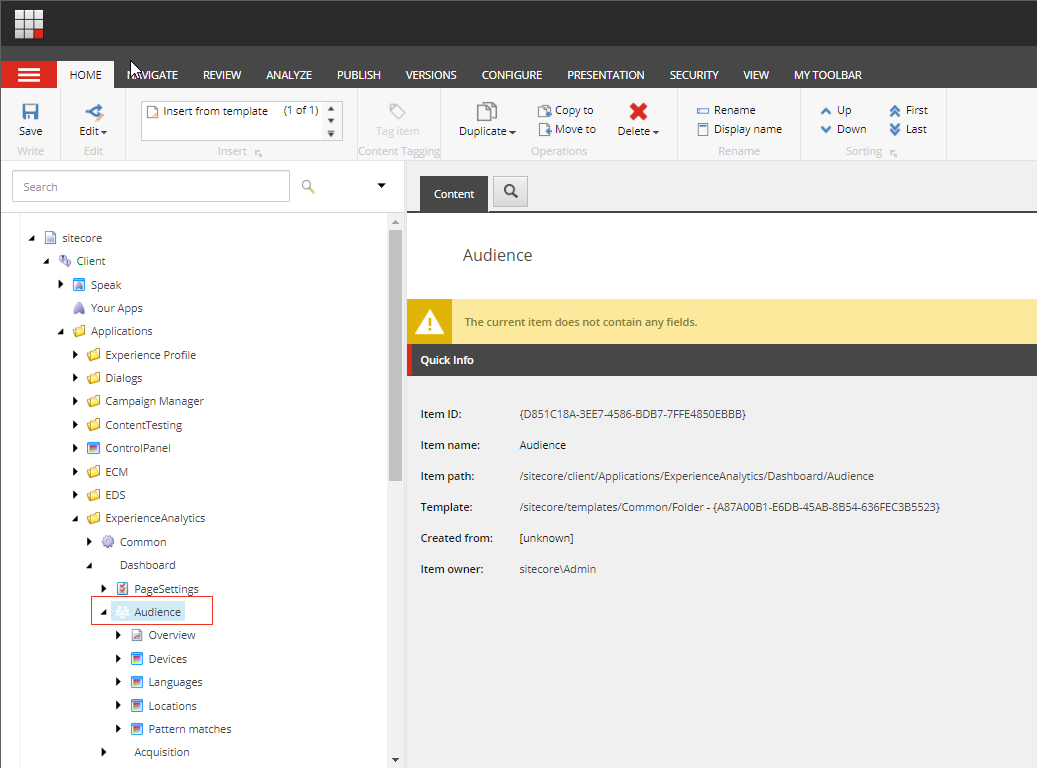Viewport: 1037px width, 768px height.
Task: Select the Locations tree item
Action: click(x=172, y=706)
